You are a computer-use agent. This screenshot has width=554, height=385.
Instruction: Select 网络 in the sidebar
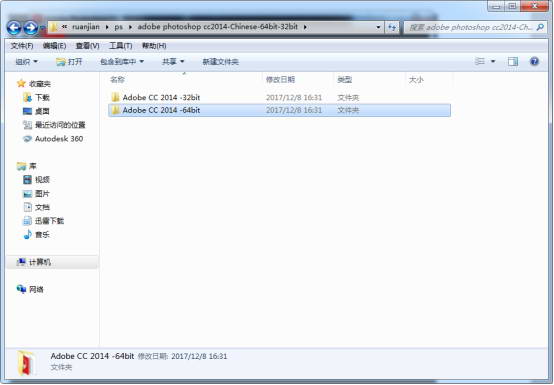click(x=36, y=289)
